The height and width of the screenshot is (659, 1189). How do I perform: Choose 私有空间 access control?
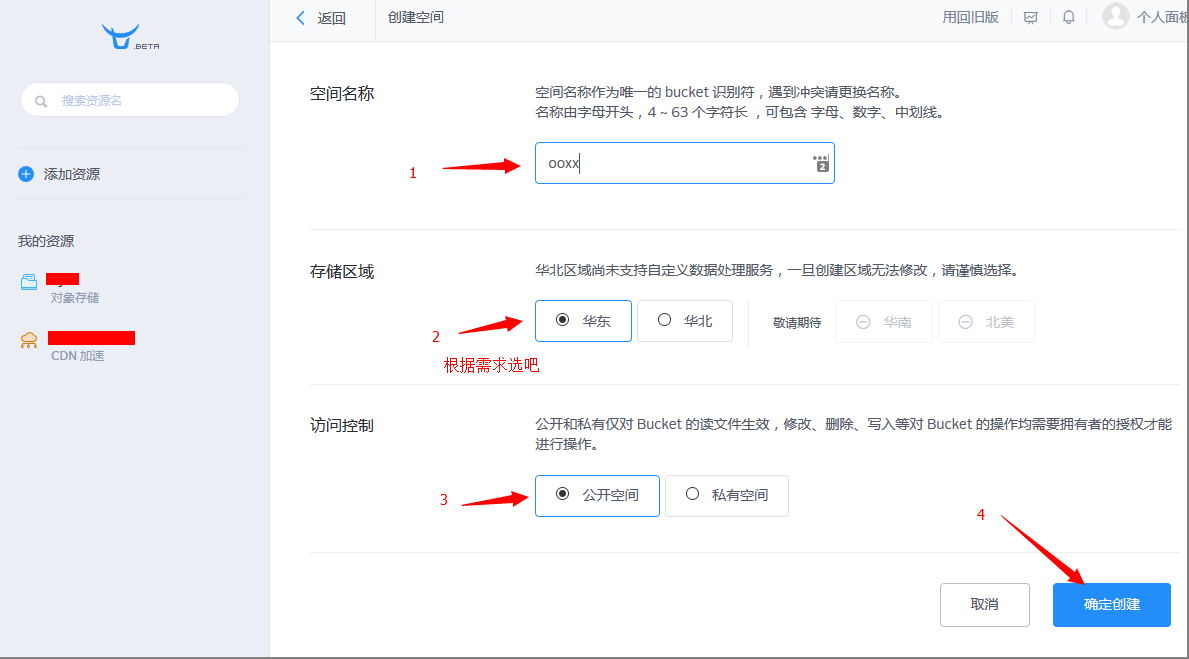[727, 495]
